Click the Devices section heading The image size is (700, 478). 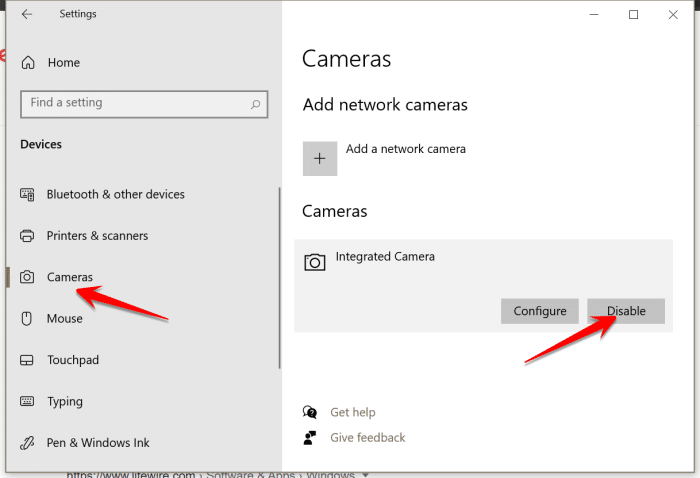coord(41,144)
